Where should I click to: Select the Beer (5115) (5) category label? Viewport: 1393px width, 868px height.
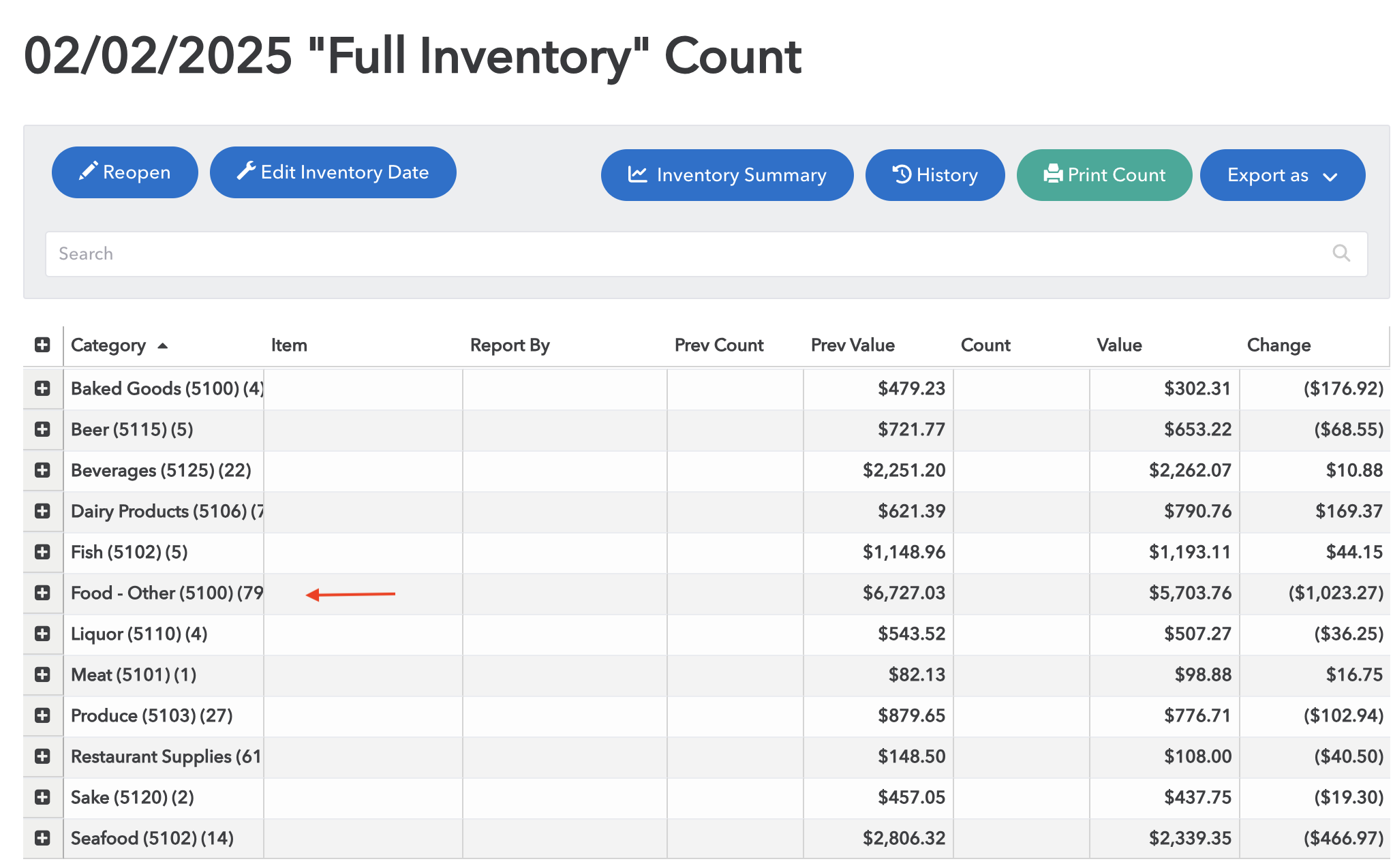pyautogui.click(x=132, y=429)
